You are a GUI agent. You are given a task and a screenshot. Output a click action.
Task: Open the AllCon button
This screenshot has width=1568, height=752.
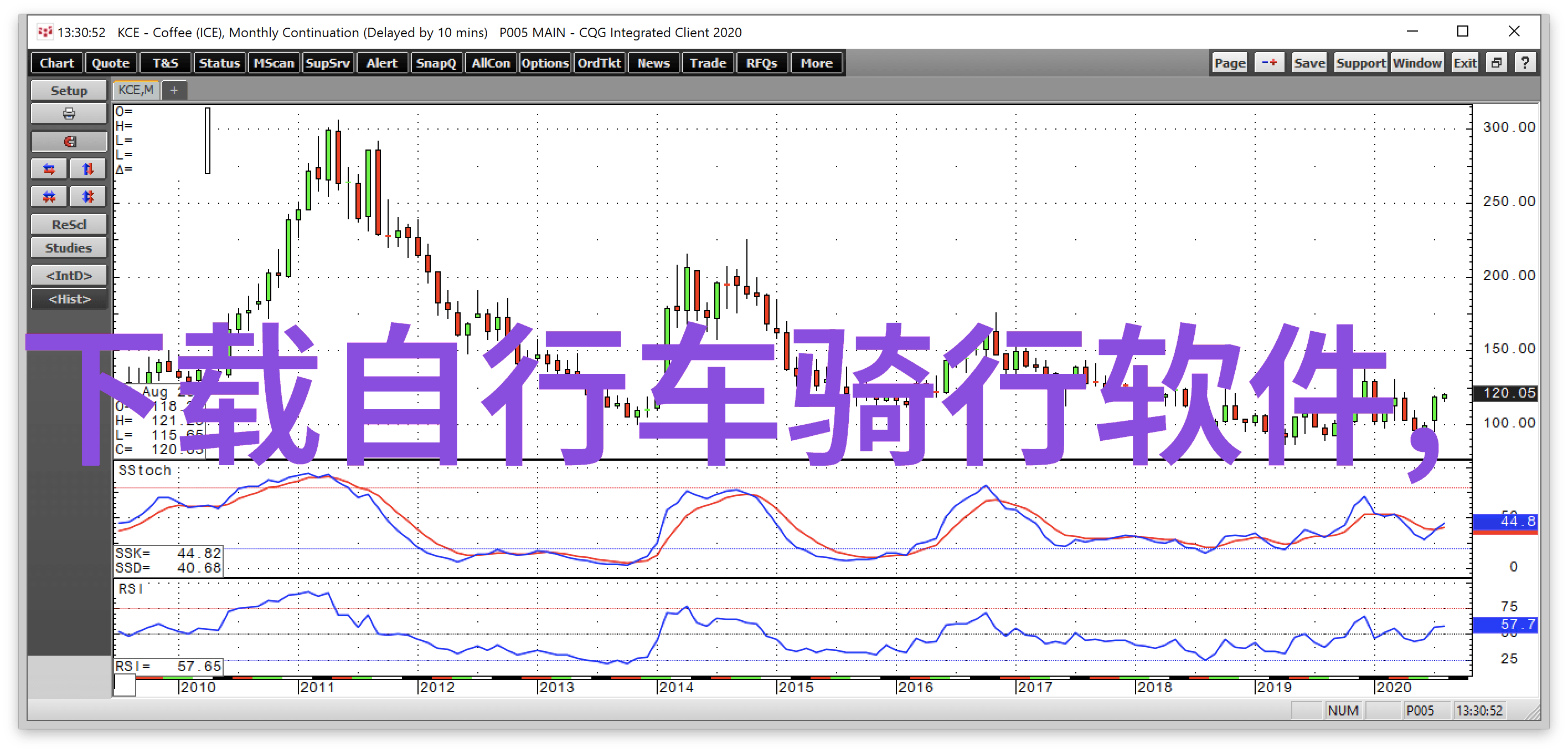(x=491, y=63)
